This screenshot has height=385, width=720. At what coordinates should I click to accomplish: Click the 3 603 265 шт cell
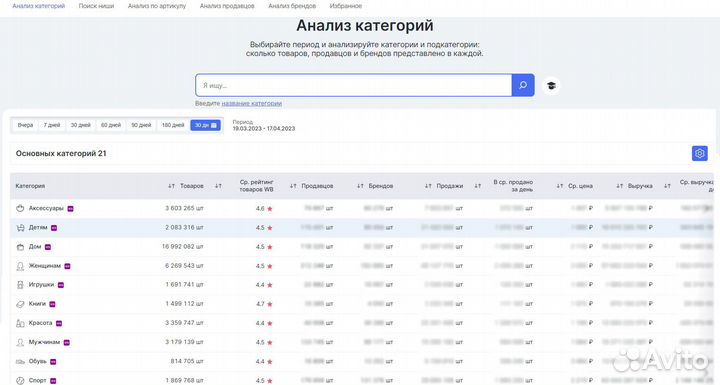point(184,208)
